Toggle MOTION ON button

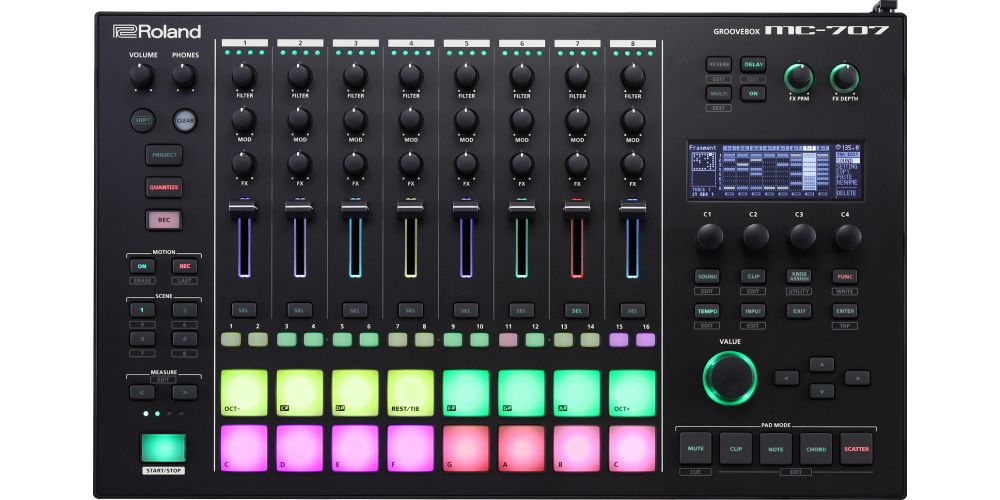[142, 267]
